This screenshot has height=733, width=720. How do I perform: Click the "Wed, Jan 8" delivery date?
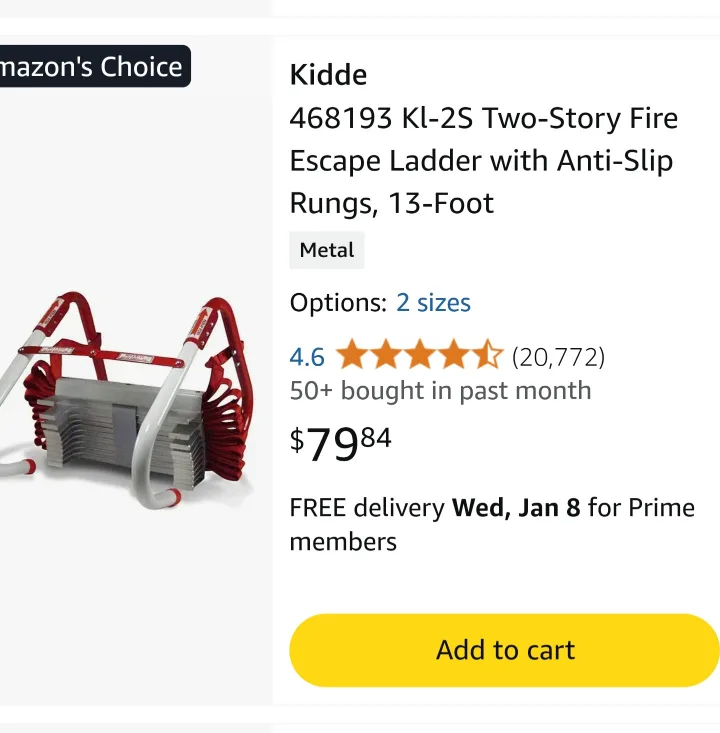516,508
